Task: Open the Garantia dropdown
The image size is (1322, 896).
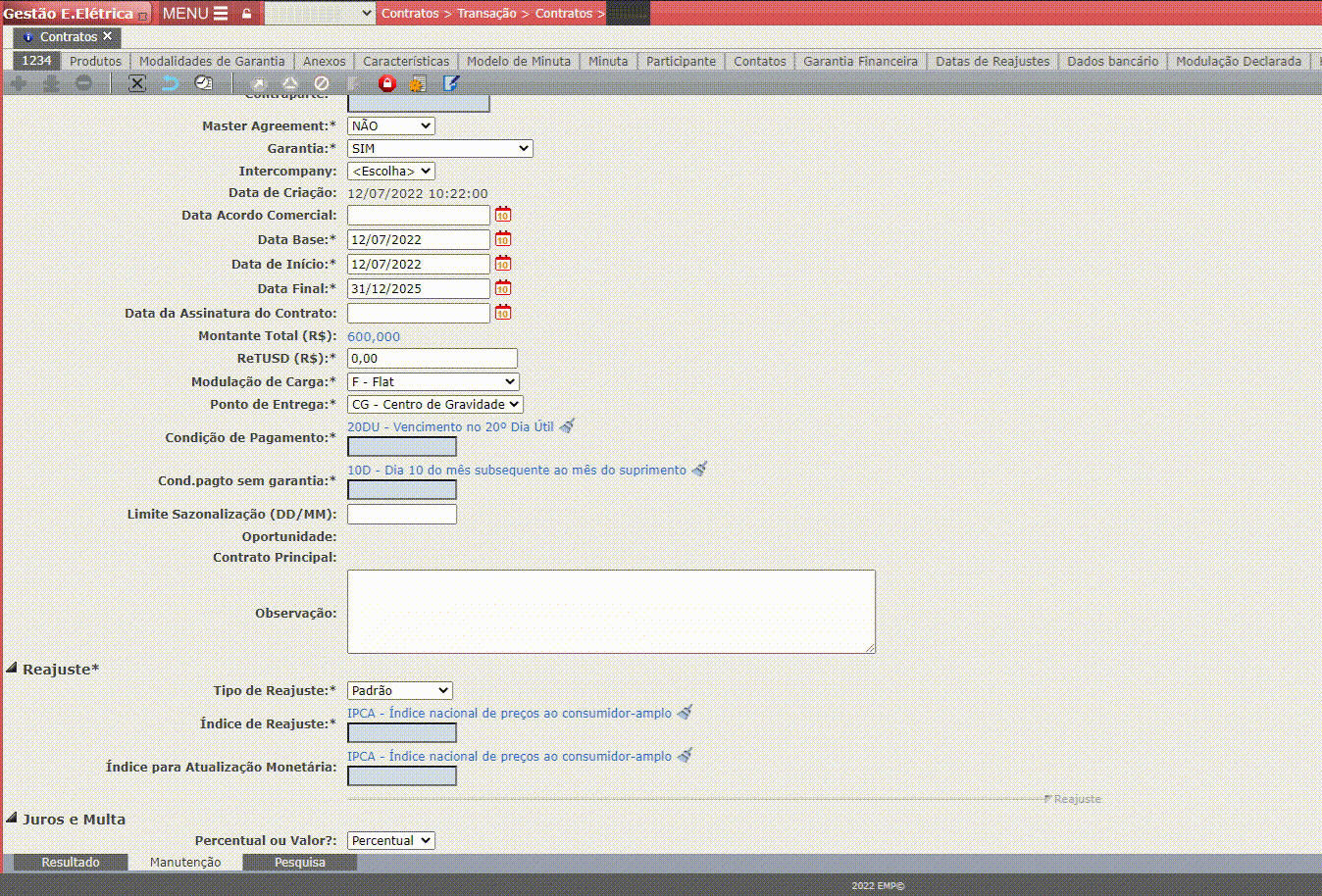Action: click(x=439, y=149)
